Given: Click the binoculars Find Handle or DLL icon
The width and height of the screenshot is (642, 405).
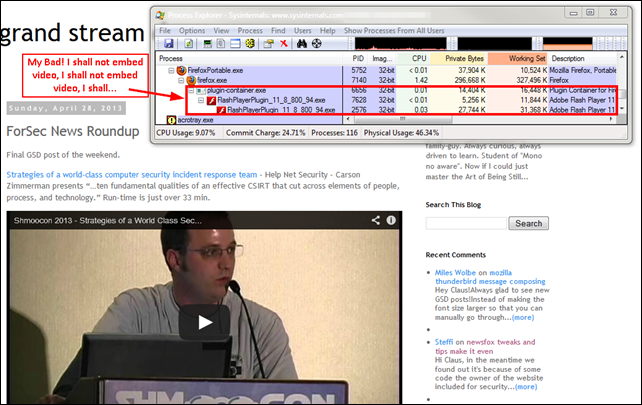Looking at the screenshot, I should 302,43.
